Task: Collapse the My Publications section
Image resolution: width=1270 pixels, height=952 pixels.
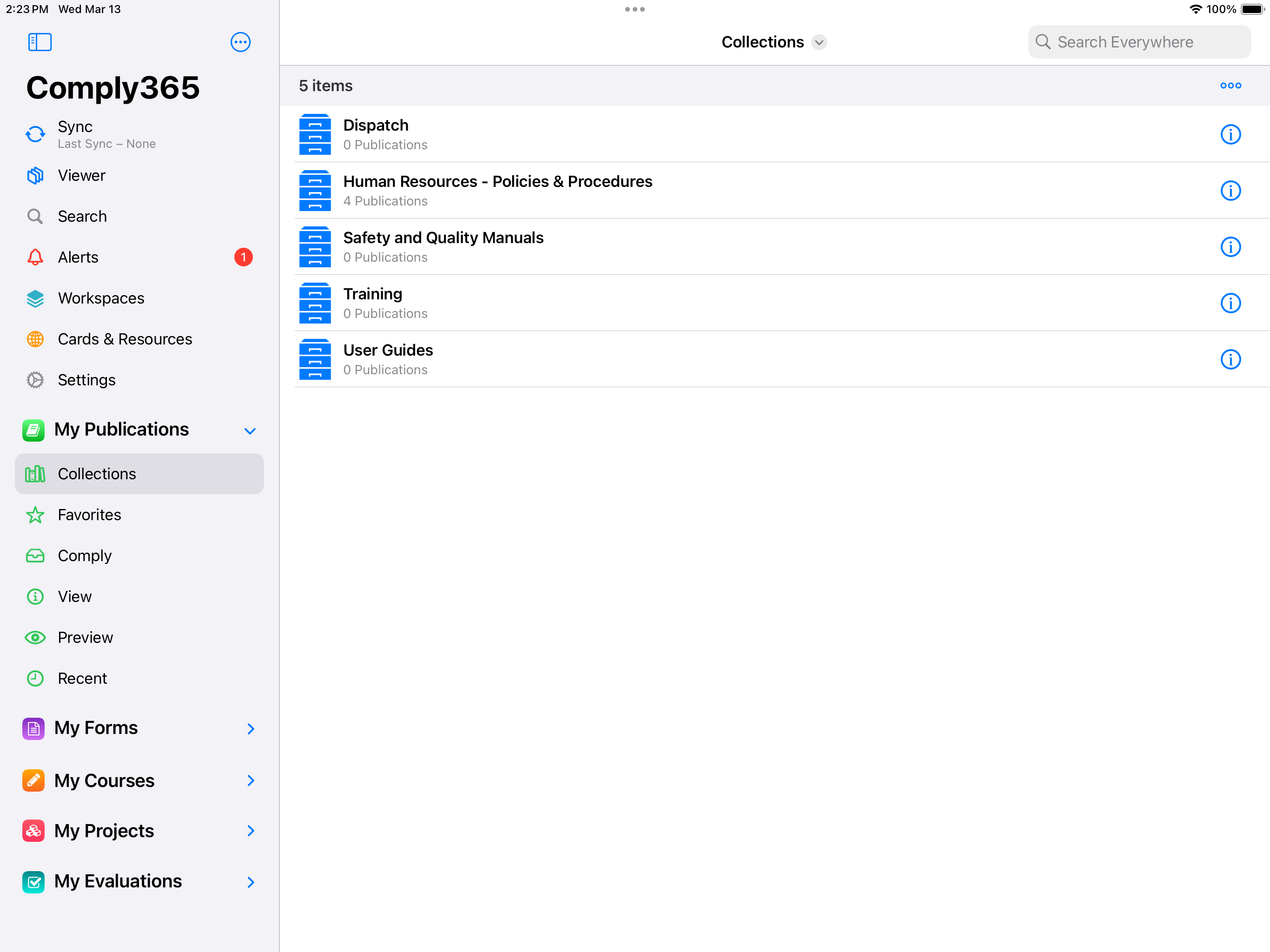Action: coord(250,430)
